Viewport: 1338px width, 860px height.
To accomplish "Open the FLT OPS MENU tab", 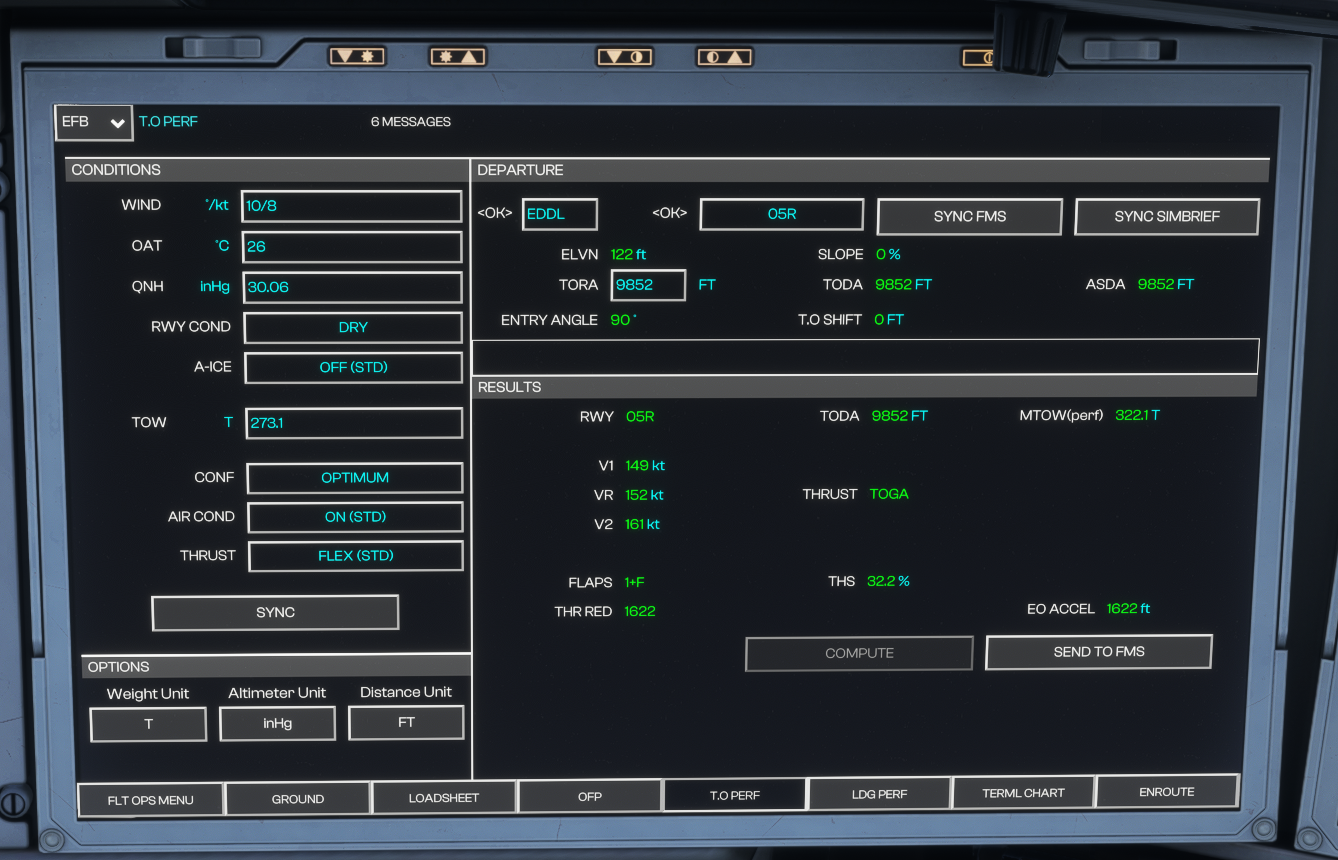I will tap(151, 799).
